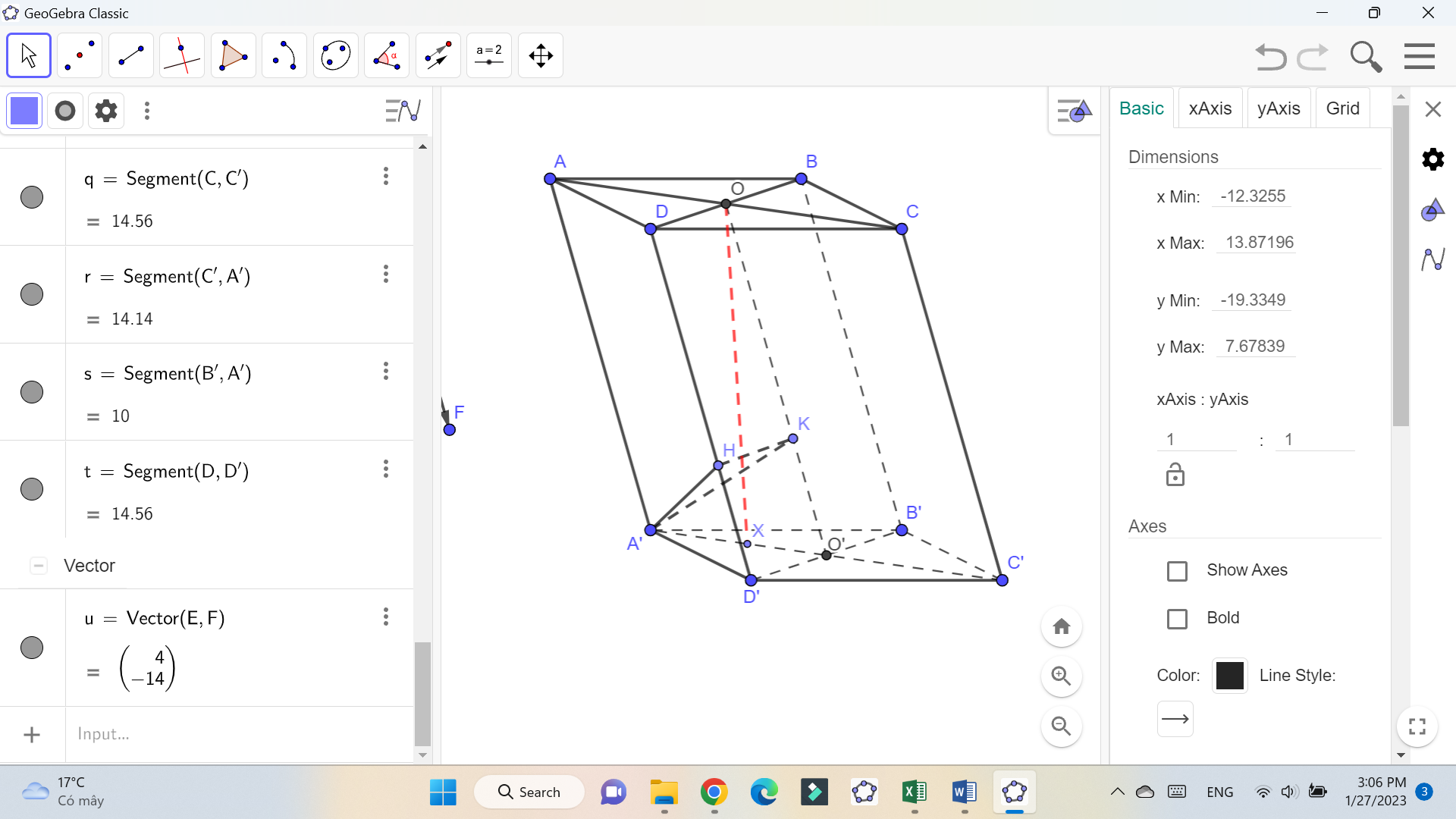
Task: Switch to the xAxis tab
Action: click(x=1210, y=108)
